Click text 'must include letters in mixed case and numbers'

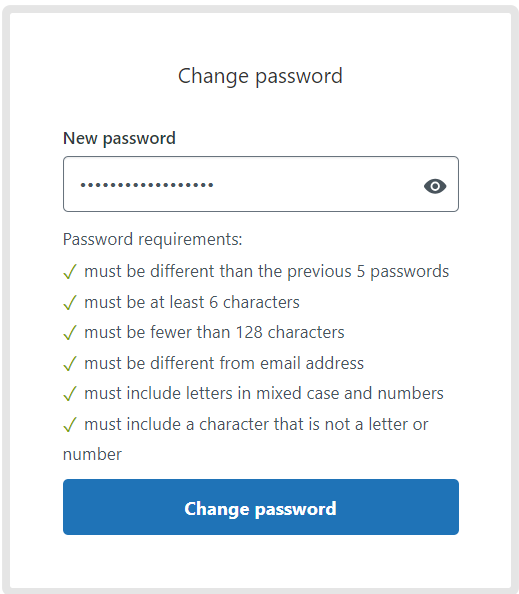[264, 394]
